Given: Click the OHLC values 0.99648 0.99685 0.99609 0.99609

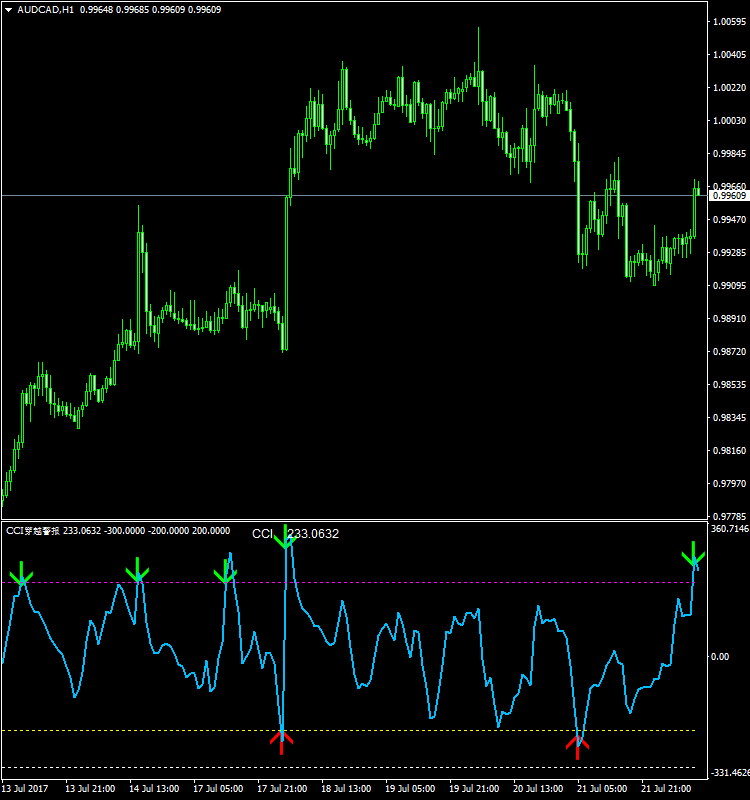Looking at the screenshot, I should (151, 10).
